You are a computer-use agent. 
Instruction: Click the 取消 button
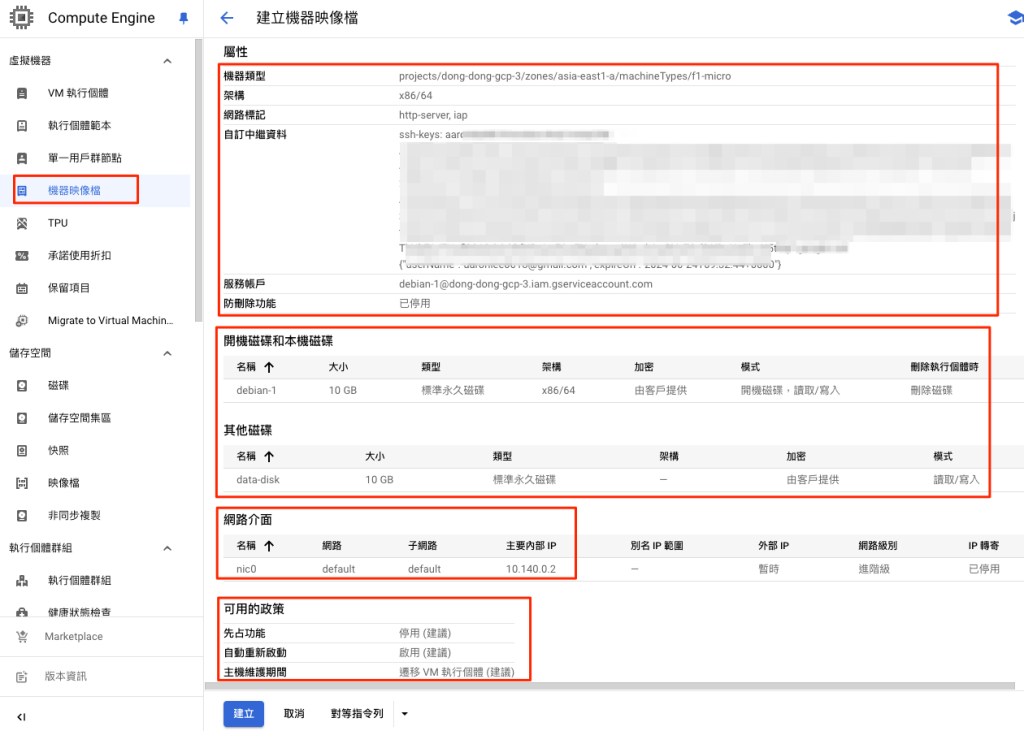click(294, 714)
